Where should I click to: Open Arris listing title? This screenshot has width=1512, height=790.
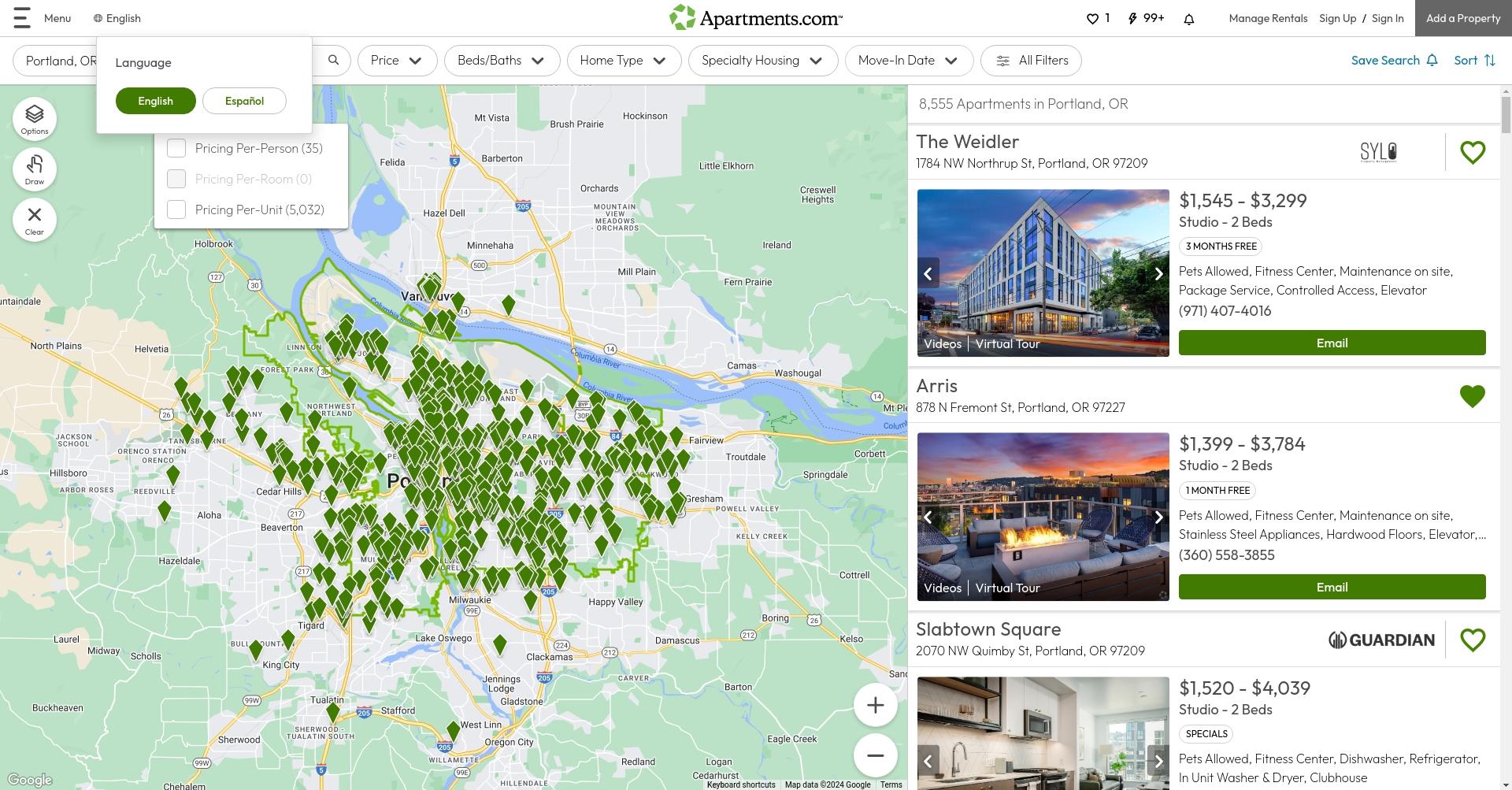point(936,386)
